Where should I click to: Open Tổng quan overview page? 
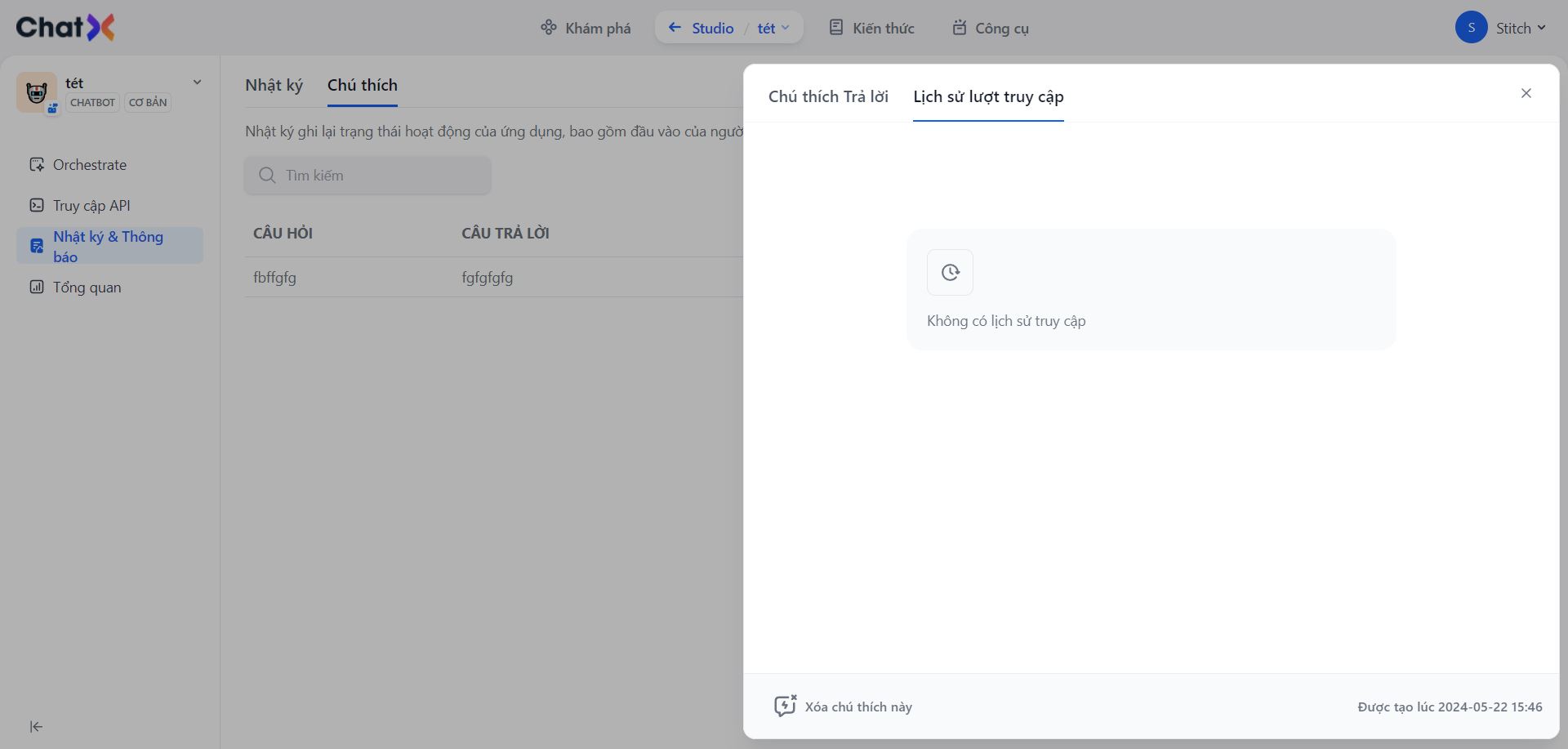[87, 288]
